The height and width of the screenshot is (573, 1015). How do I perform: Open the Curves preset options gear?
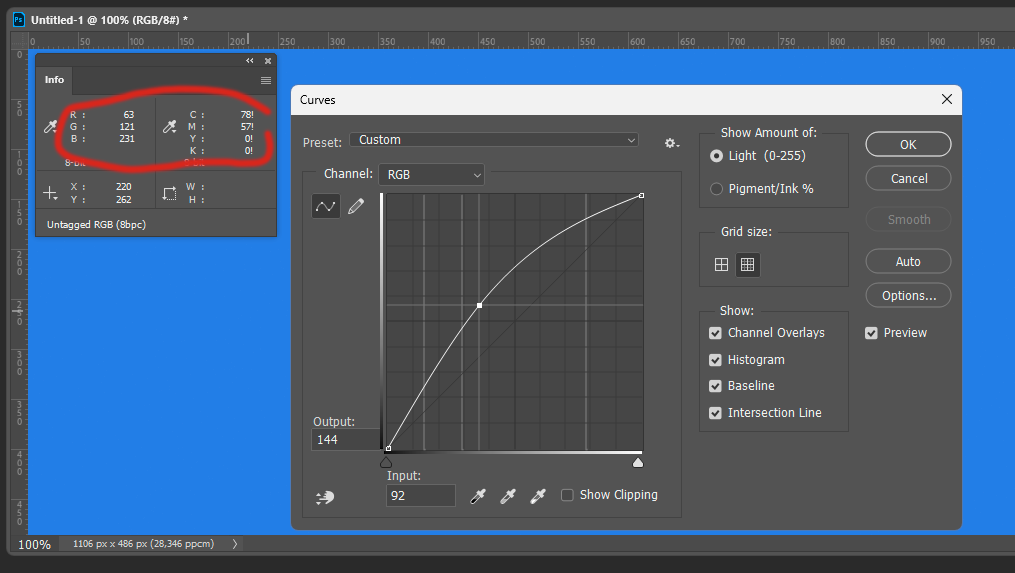coord(672,143)
